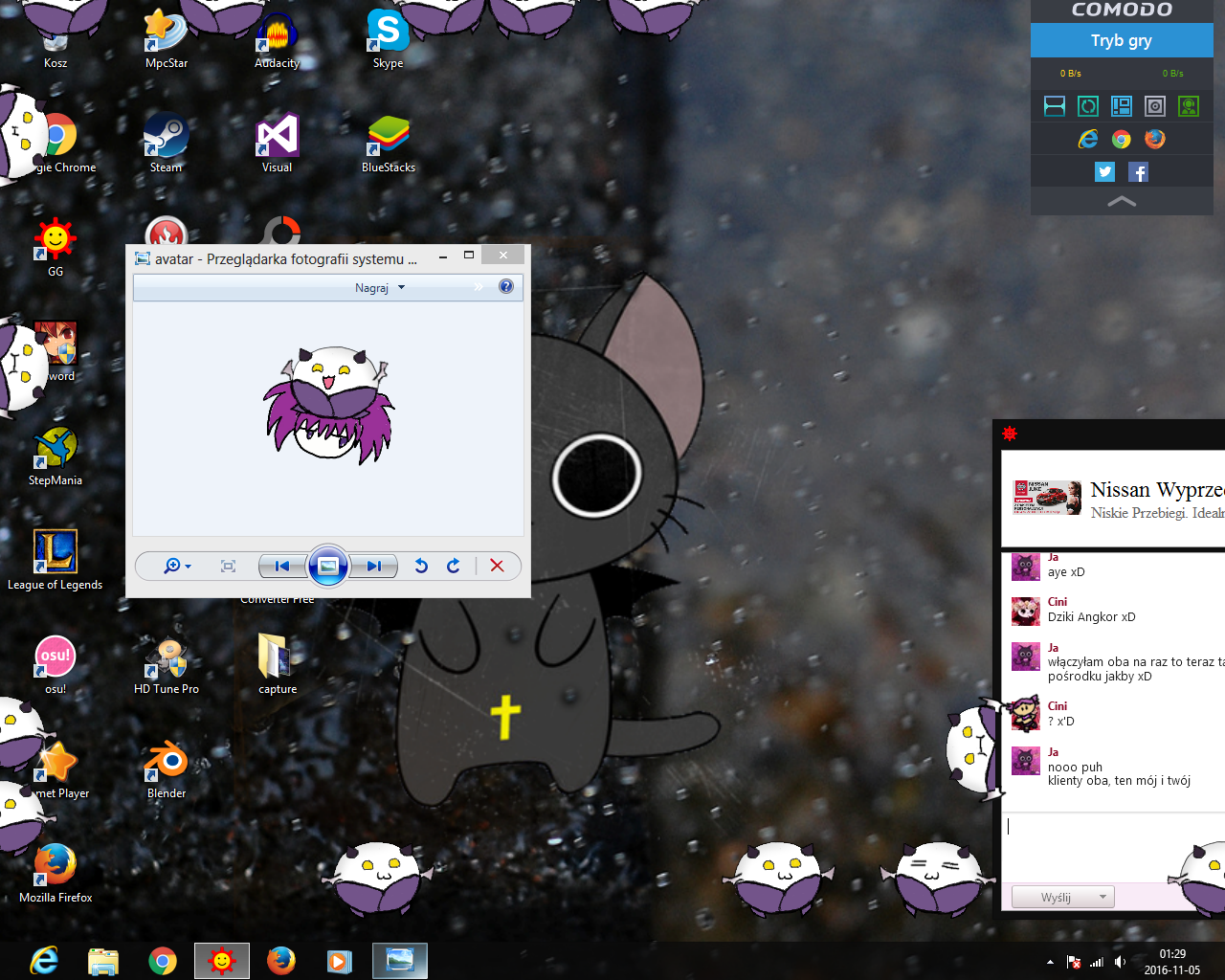Click the Twitter icon in COMODO widget
Screen dimensions: 1225x980
(x=1105, y=171)
